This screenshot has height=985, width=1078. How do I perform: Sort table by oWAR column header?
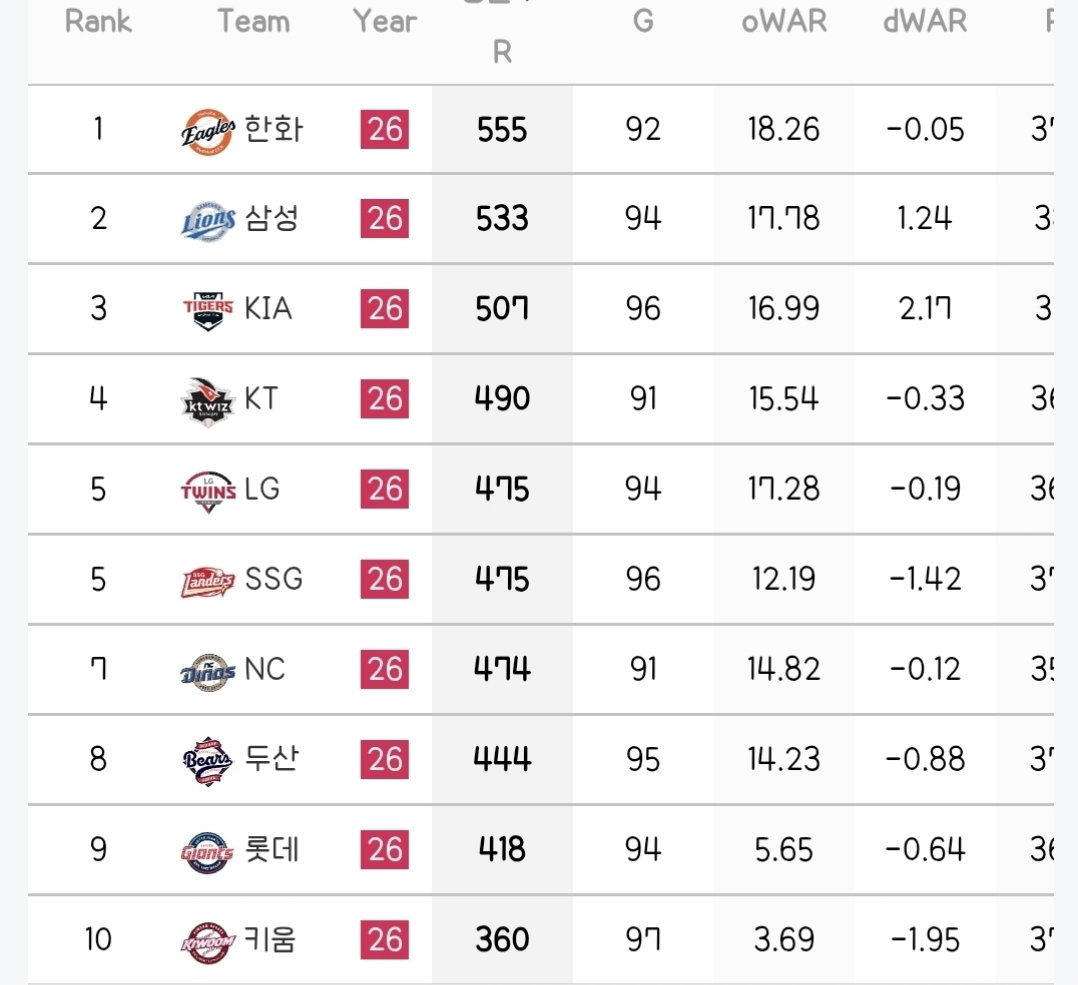784,21
